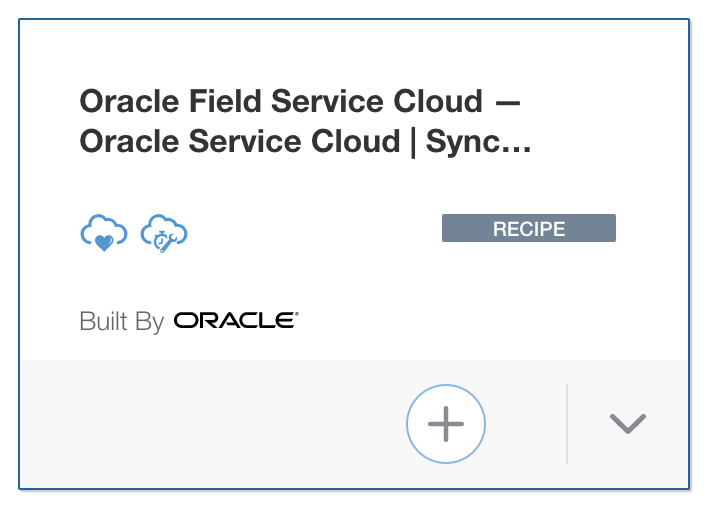This screenshot has height=512, width=710.
Task: Click the cloud with heart icon
Action: click(x=103, y=233)
